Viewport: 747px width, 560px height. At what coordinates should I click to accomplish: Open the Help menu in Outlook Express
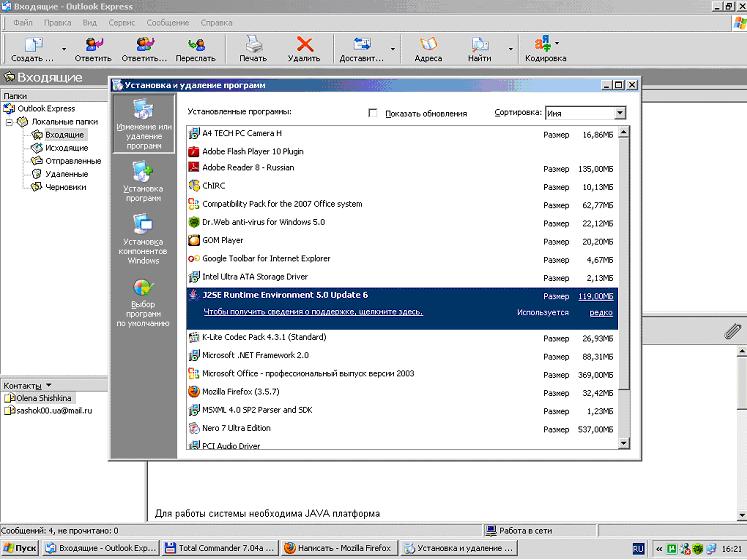click(x=216, y=21)
